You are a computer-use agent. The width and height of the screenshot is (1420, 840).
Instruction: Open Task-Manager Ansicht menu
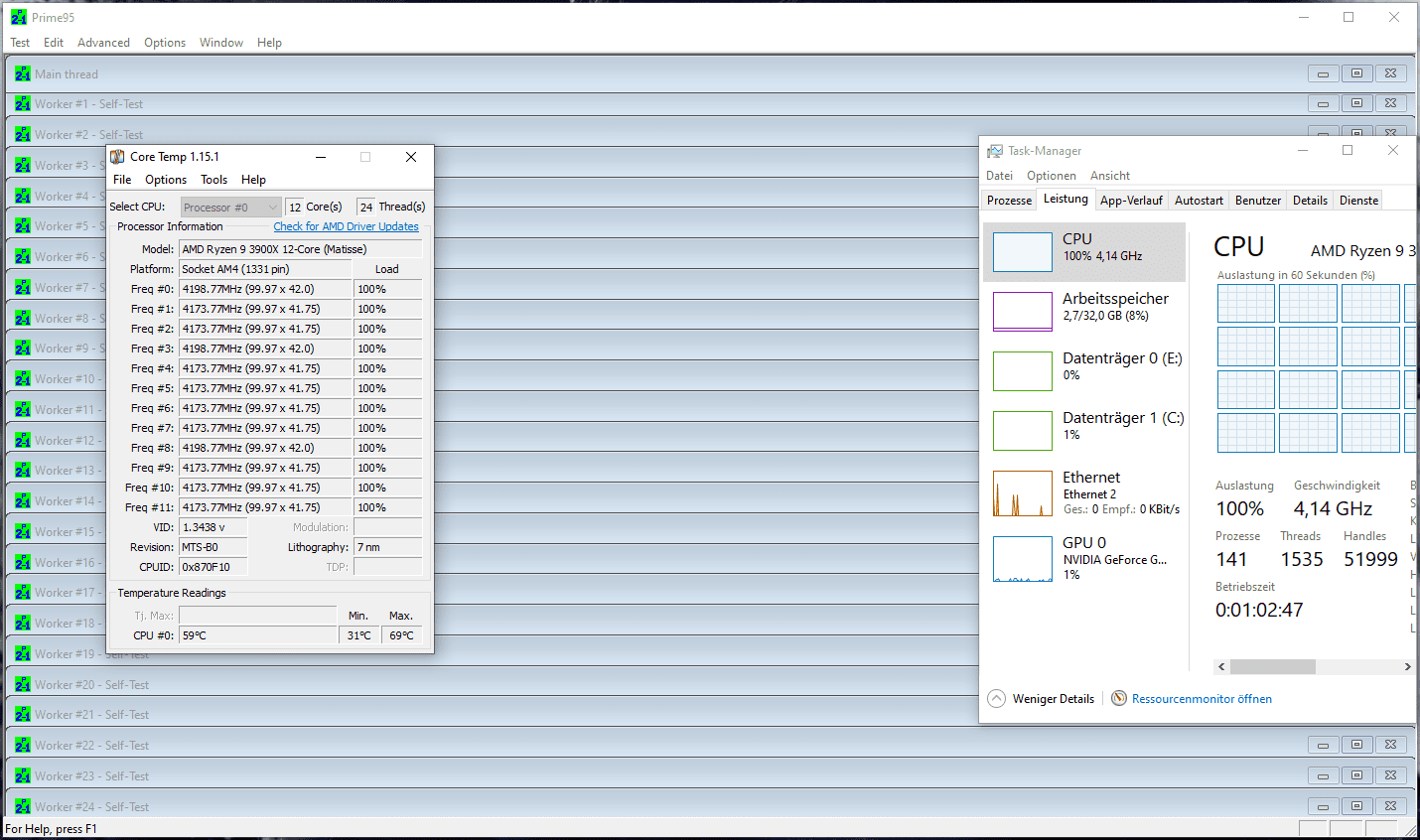(x=1110, y=176)
